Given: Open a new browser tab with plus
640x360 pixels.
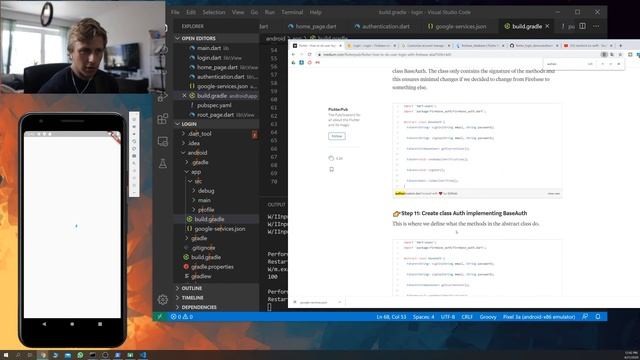Looking at the screenshot, I should 620,46.
